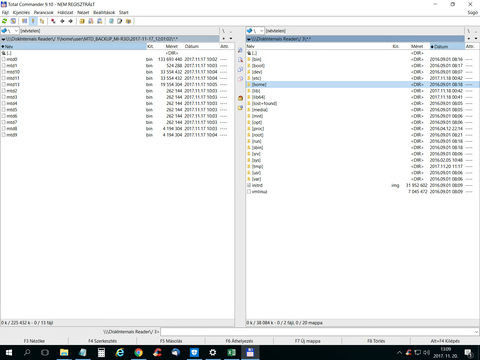Open the Kijelölés menu

[21, 12]
